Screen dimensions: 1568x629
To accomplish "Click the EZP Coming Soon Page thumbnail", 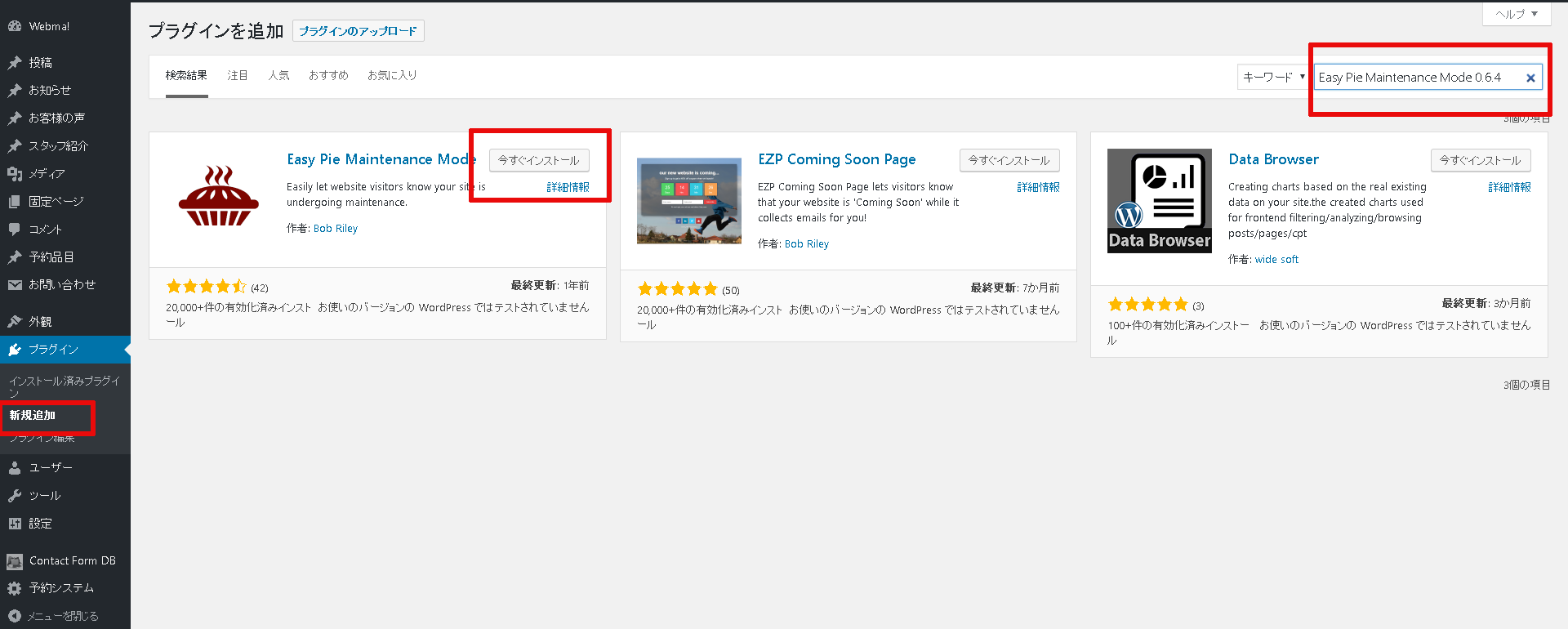I will pyautogui.click(x=689, y=201).
